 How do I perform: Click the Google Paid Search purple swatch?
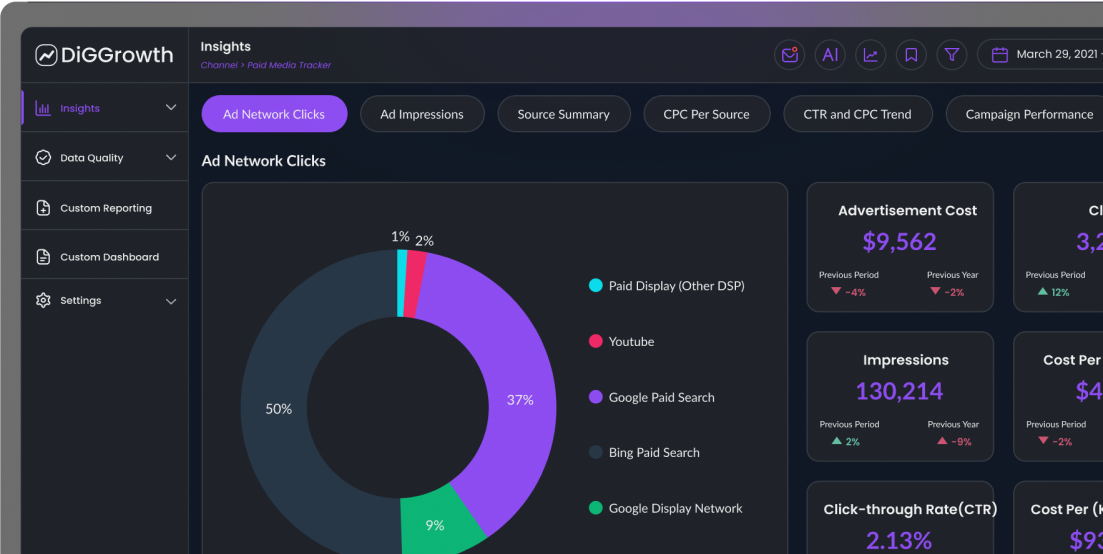595,397
